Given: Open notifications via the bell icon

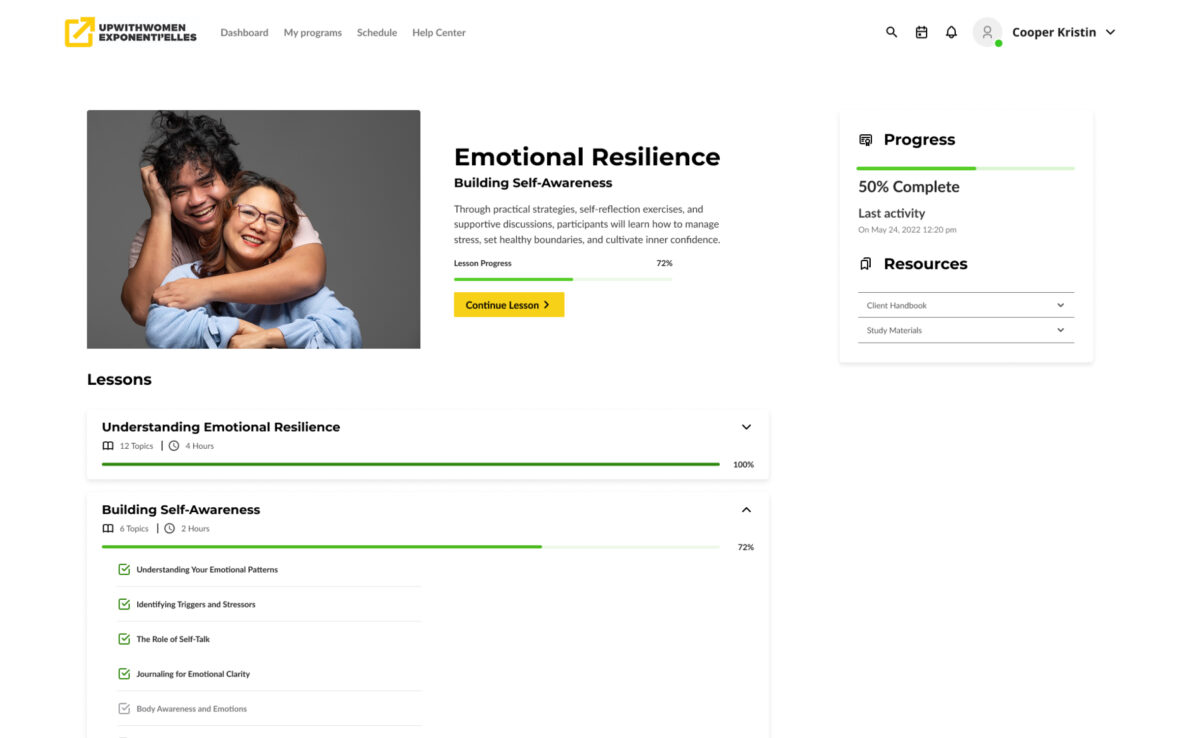Looking at the screenshot, I should pos(951,32).
